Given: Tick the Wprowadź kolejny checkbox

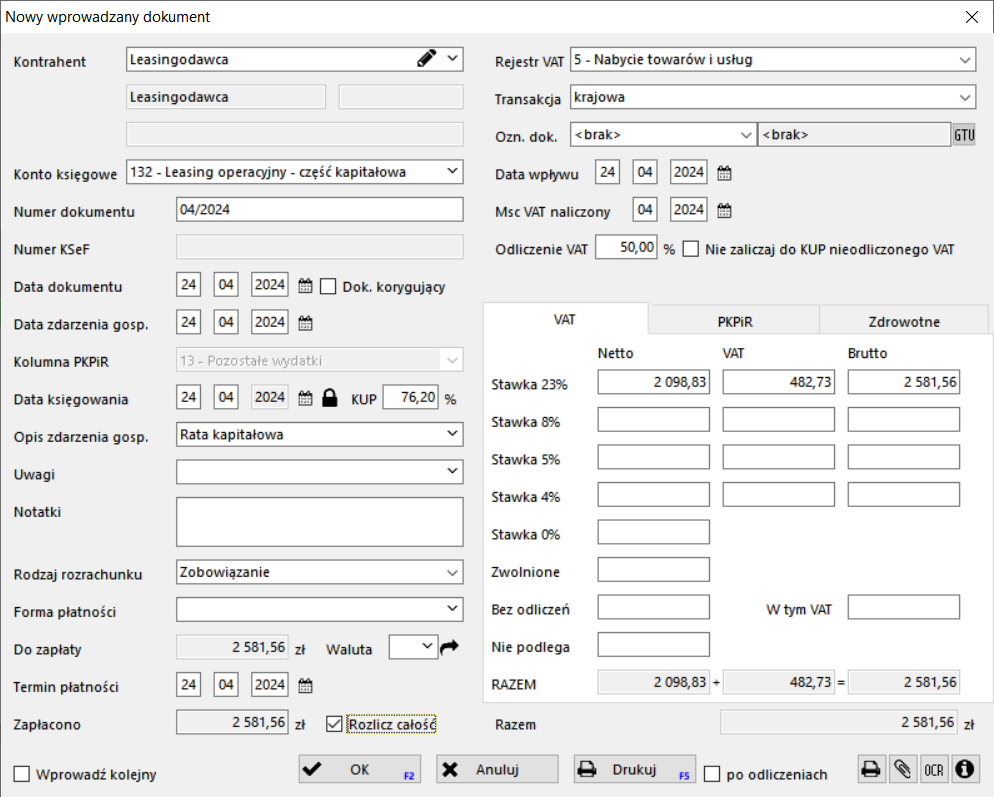Looking at the screenshot, I should (x=22, y=774).
